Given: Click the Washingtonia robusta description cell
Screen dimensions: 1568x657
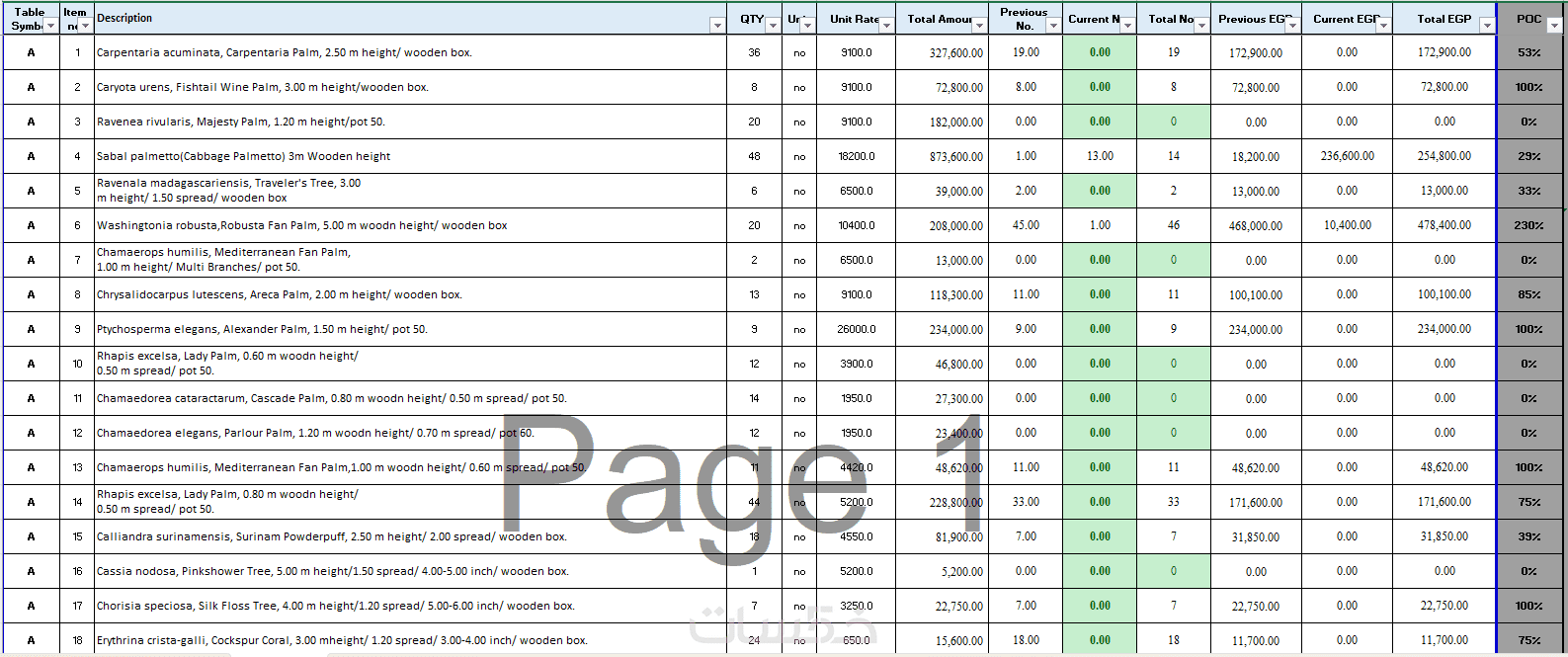Looking at the screenshot, I should (410, 225).
